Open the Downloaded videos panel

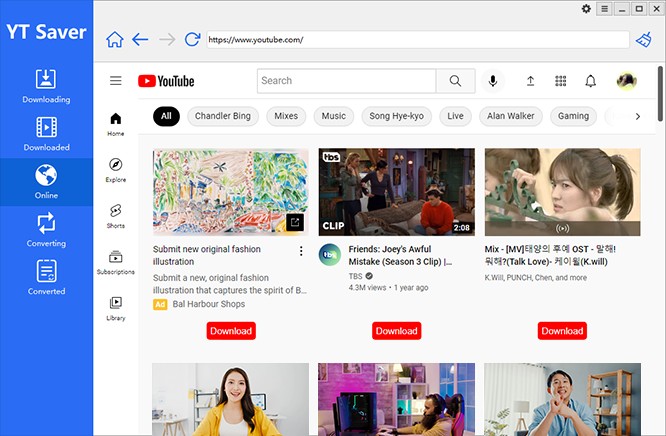pos(46,134)
